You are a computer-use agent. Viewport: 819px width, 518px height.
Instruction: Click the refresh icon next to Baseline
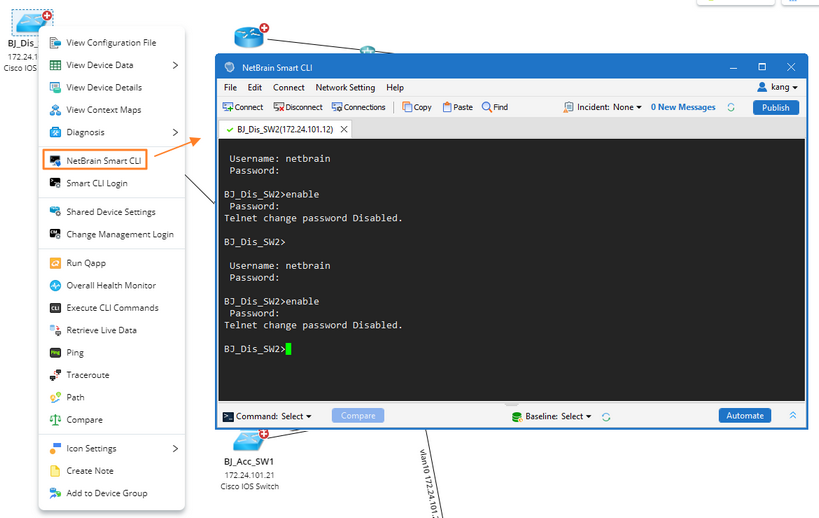coord(606,417)
